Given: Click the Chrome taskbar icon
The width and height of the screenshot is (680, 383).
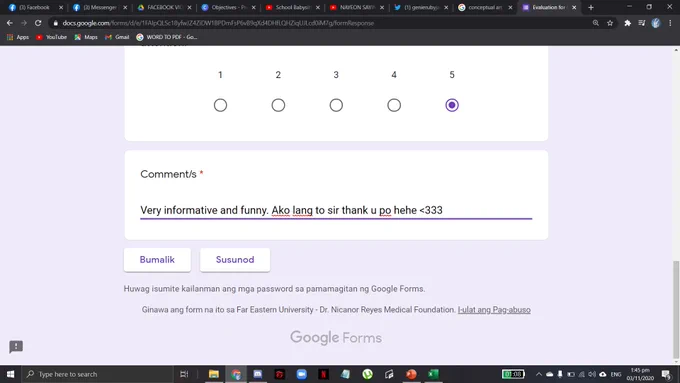Looking at the screenshot, I should point(236,374).
